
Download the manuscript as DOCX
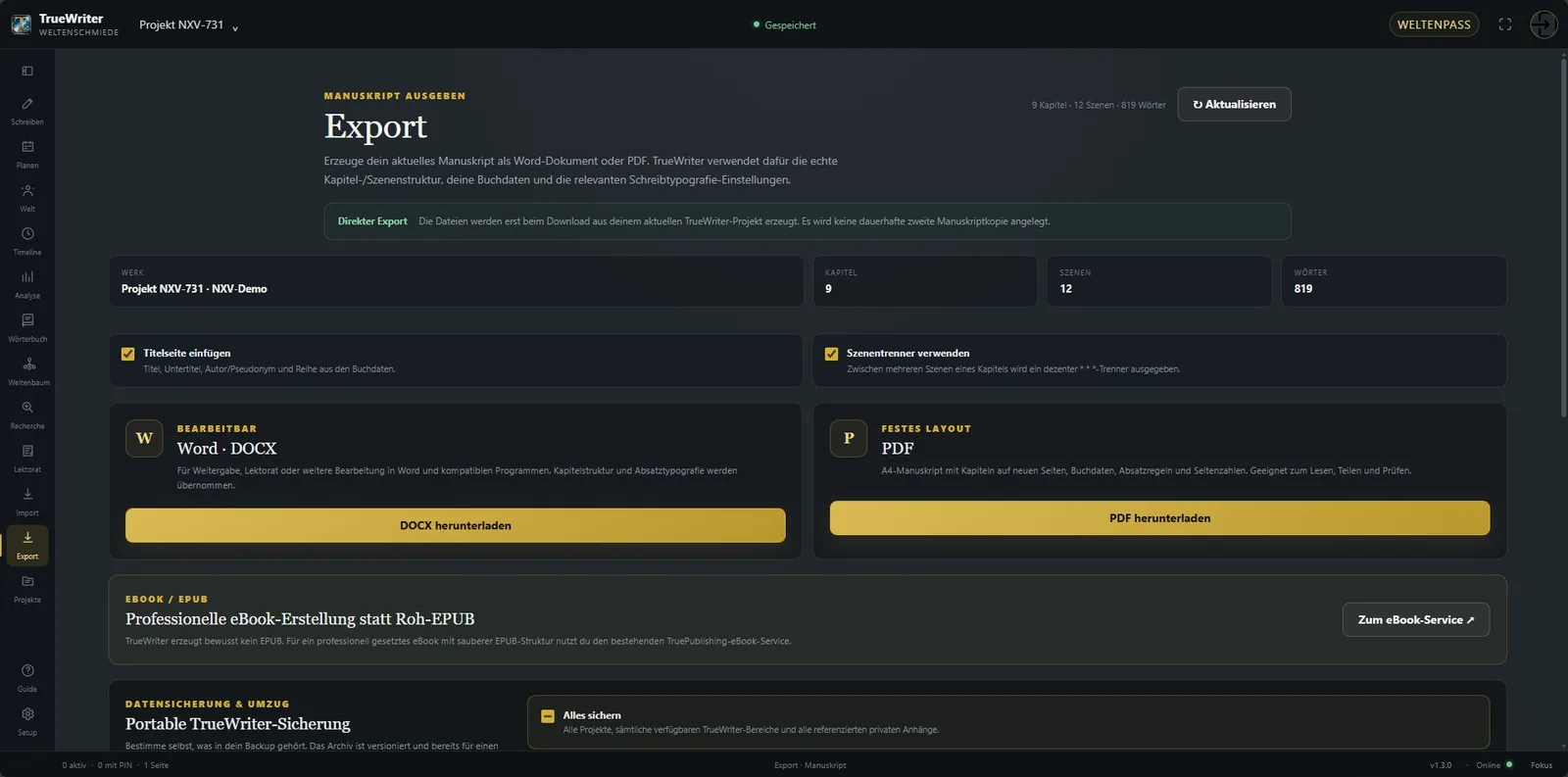pyautogui.click(x=455, y=525)
